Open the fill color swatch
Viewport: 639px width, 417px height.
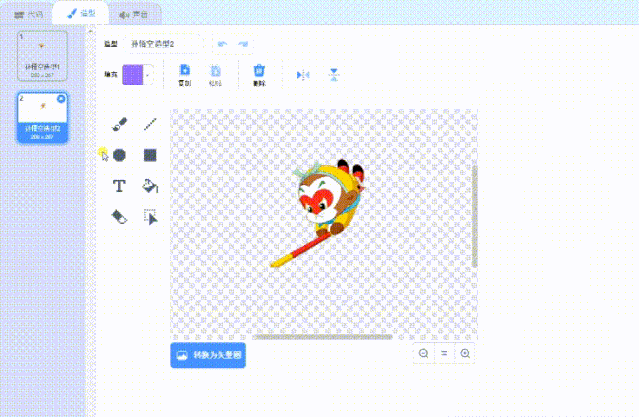pos(133,75)
